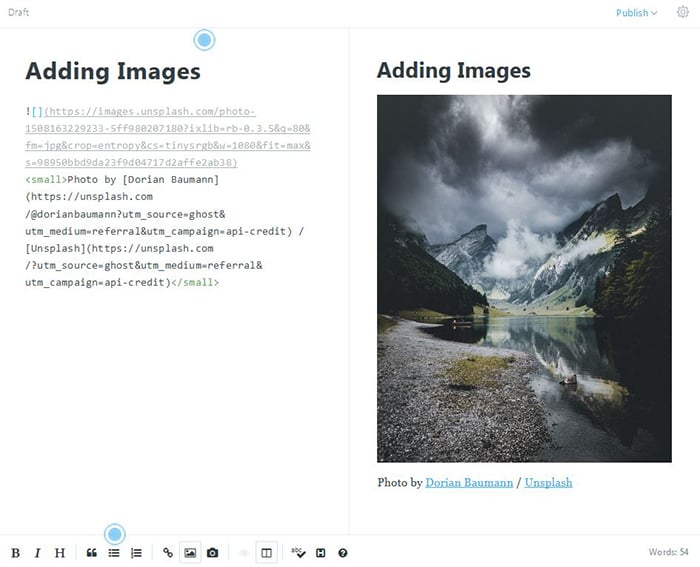Insert a heading using the H icon

point(60,553)
